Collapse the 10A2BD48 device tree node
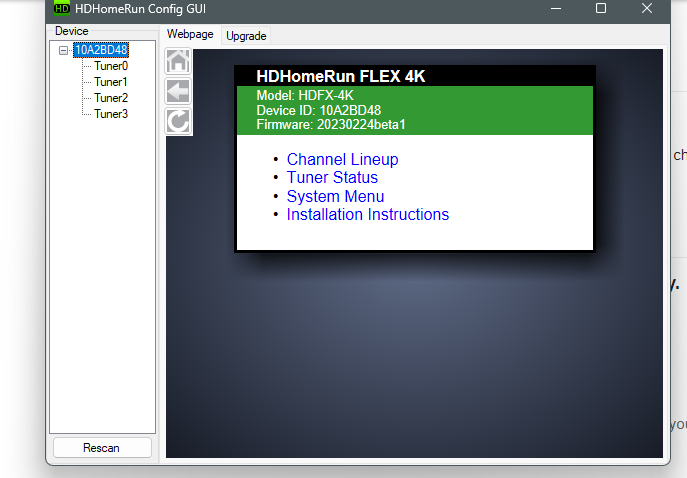687x478 pixels. pos(64,50)
